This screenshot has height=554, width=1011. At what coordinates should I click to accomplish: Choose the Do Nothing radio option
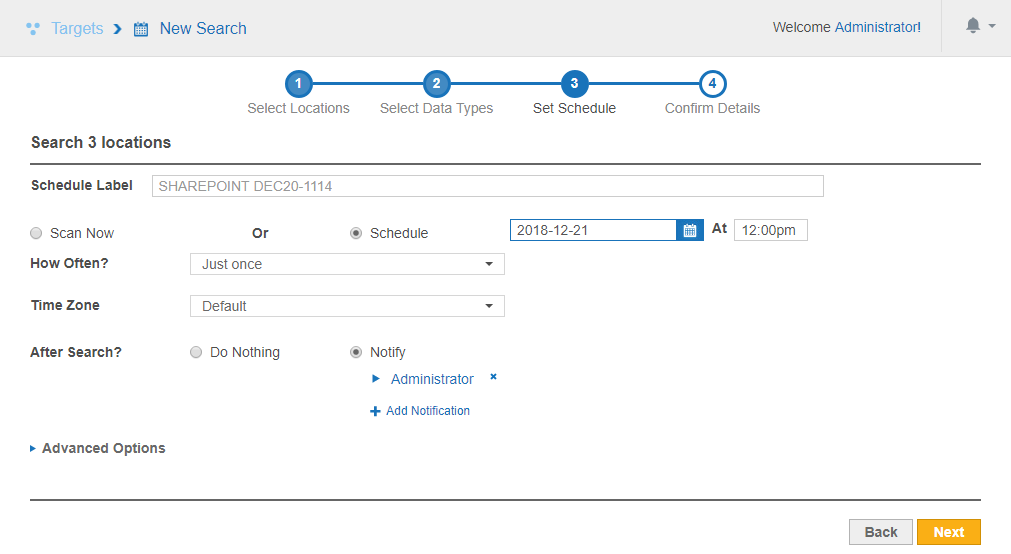coord(196,352)
